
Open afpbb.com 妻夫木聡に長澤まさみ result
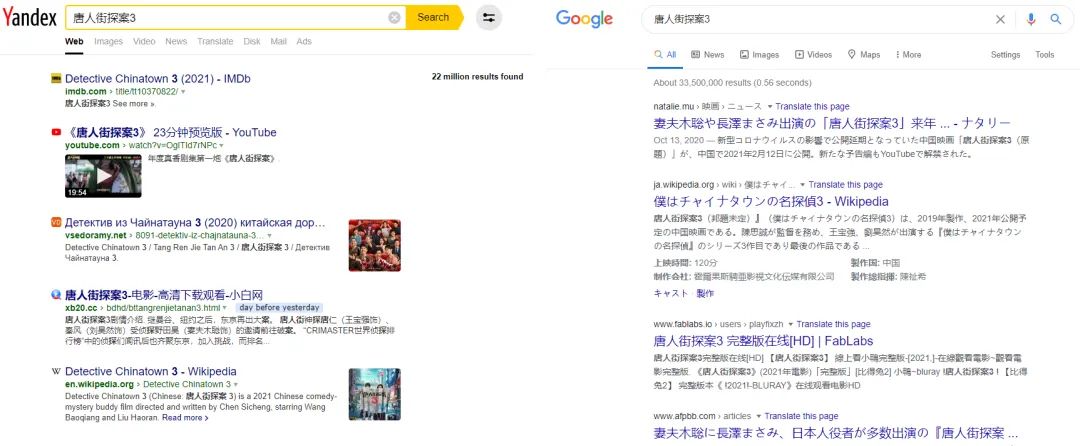coord(835,434)
